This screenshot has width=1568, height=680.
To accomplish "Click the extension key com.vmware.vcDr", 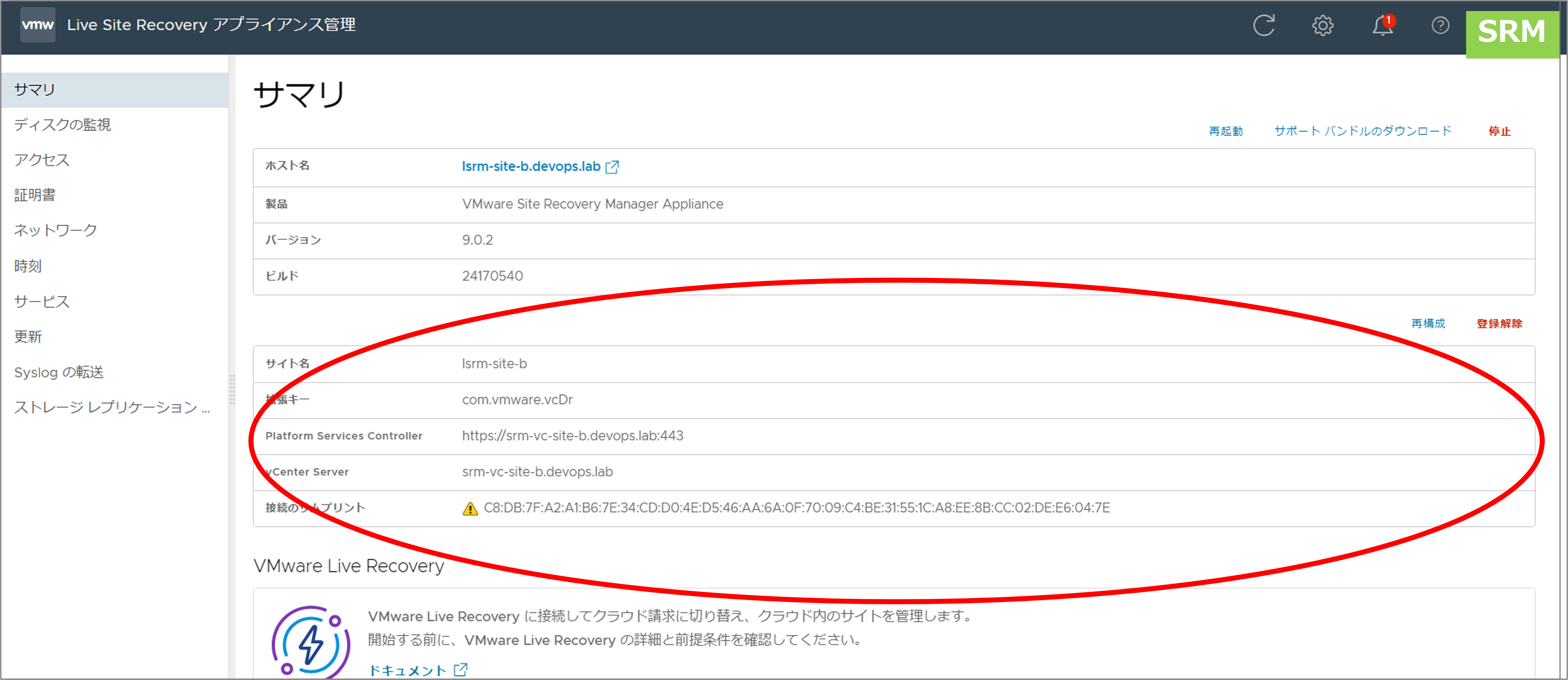I will [518, 400].
